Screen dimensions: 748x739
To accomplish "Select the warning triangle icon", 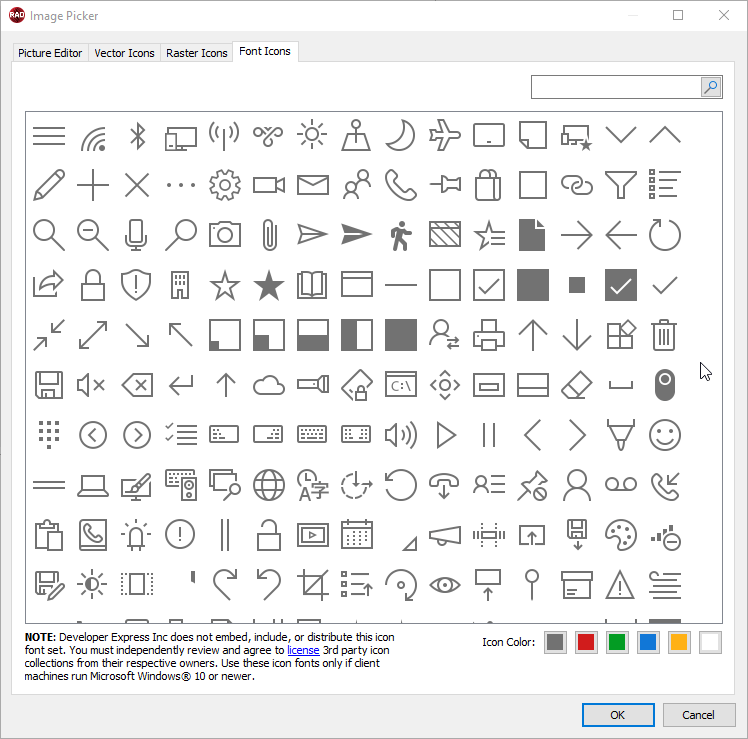I will pyautogui.click(x=620, y=583).
